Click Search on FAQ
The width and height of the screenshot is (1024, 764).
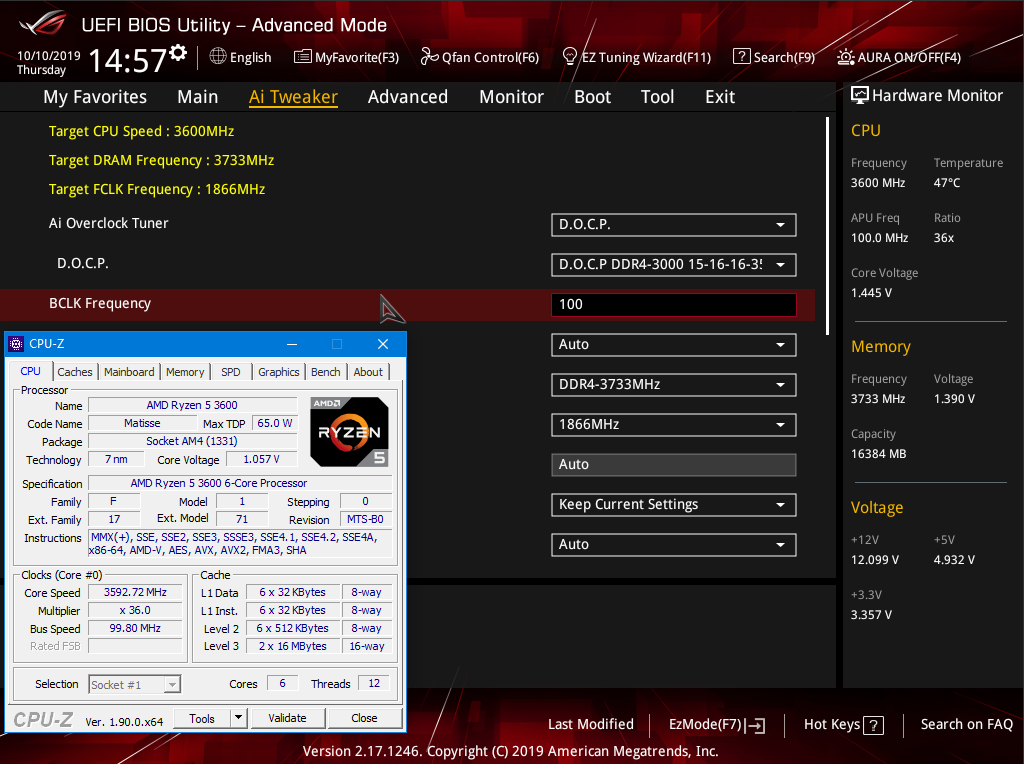pyautogui.click(x=967, y=724)
